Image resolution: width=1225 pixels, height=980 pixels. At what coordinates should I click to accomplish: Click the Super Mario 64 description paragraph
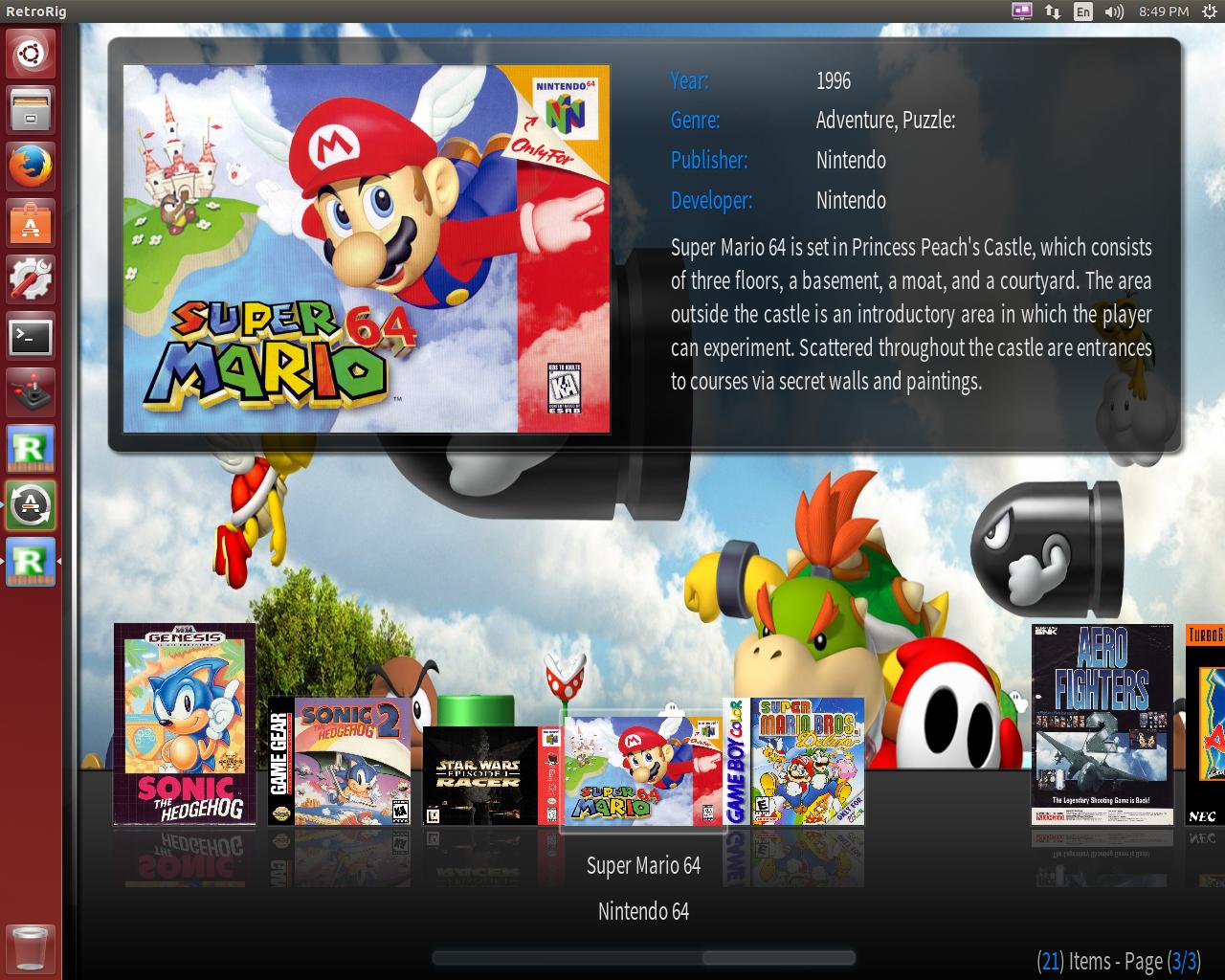(911, 314)
